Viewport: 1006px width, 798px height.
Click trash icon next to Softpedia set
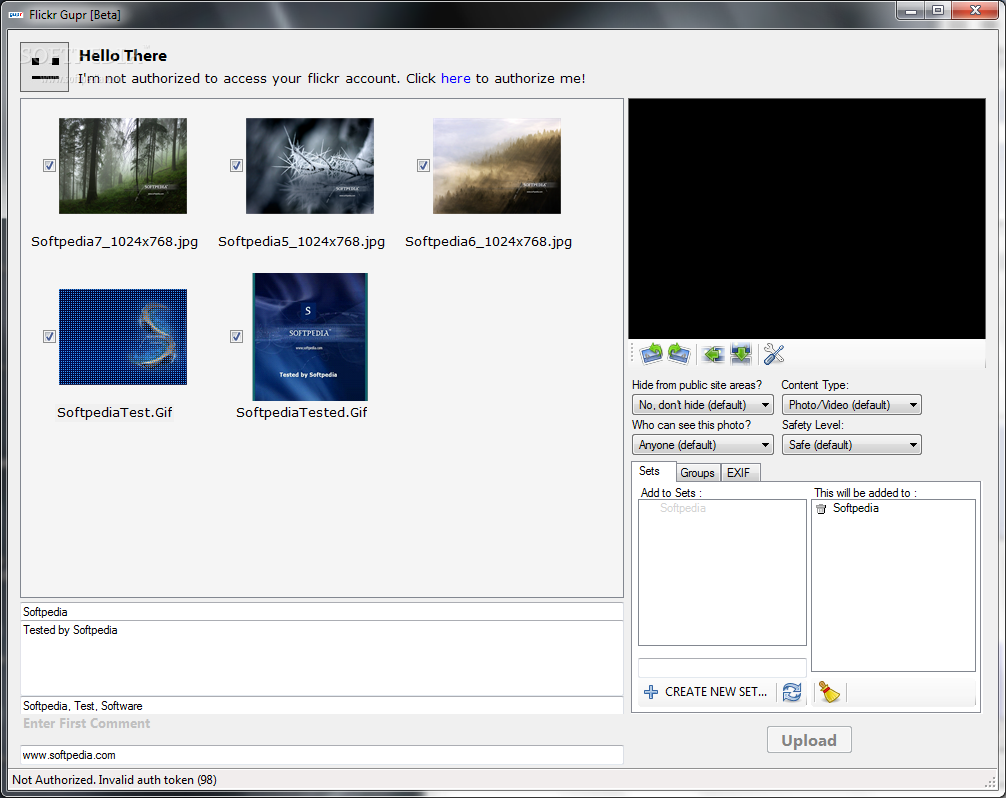click(x=821, y=509)
